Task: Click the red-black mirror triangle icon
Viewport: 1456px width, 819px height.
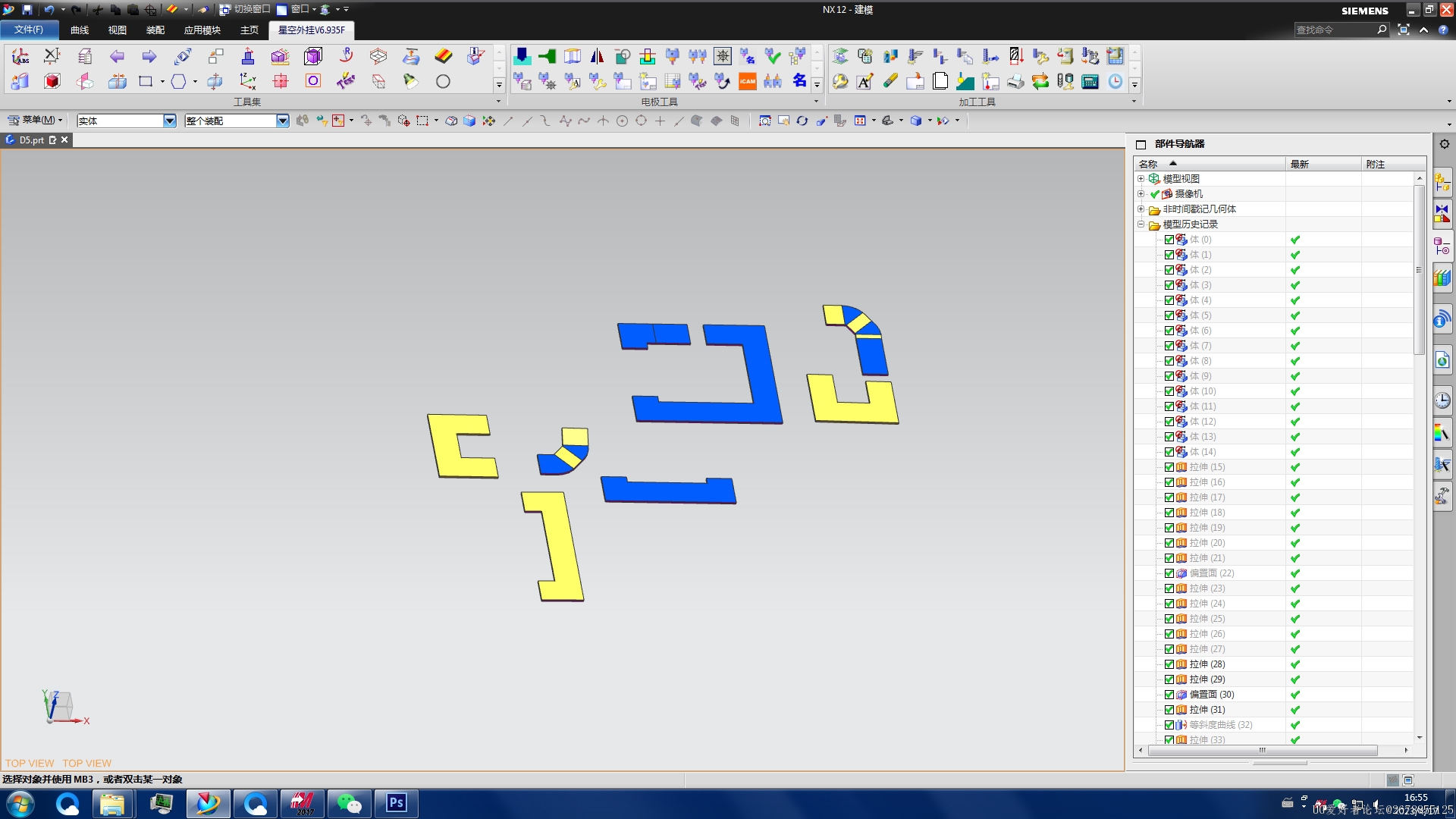Action: tap(597, 56)
